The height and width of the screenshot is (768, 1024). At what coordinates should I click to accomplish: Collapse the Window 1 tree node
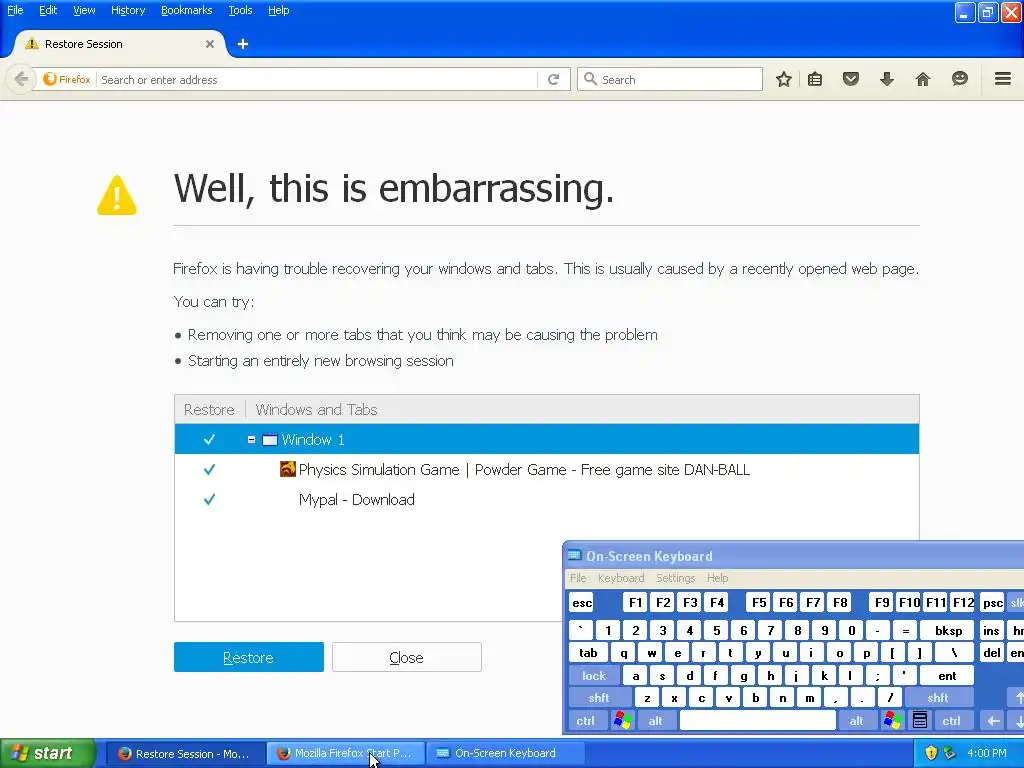[251, 440]
